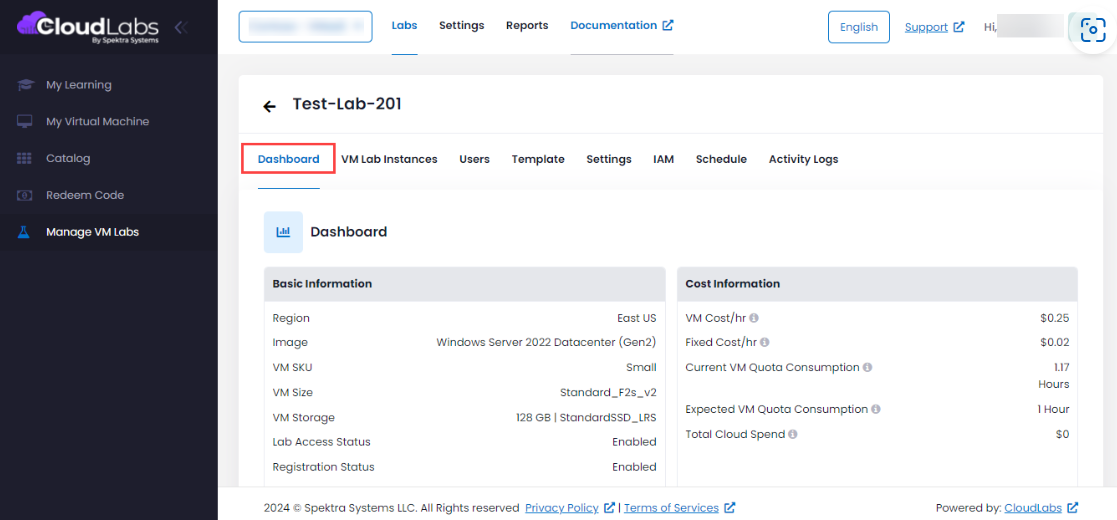Screen dimensions: 1117x520
Task: Click the Manage VM Labs flask icon
Action: tap(24, 232)
